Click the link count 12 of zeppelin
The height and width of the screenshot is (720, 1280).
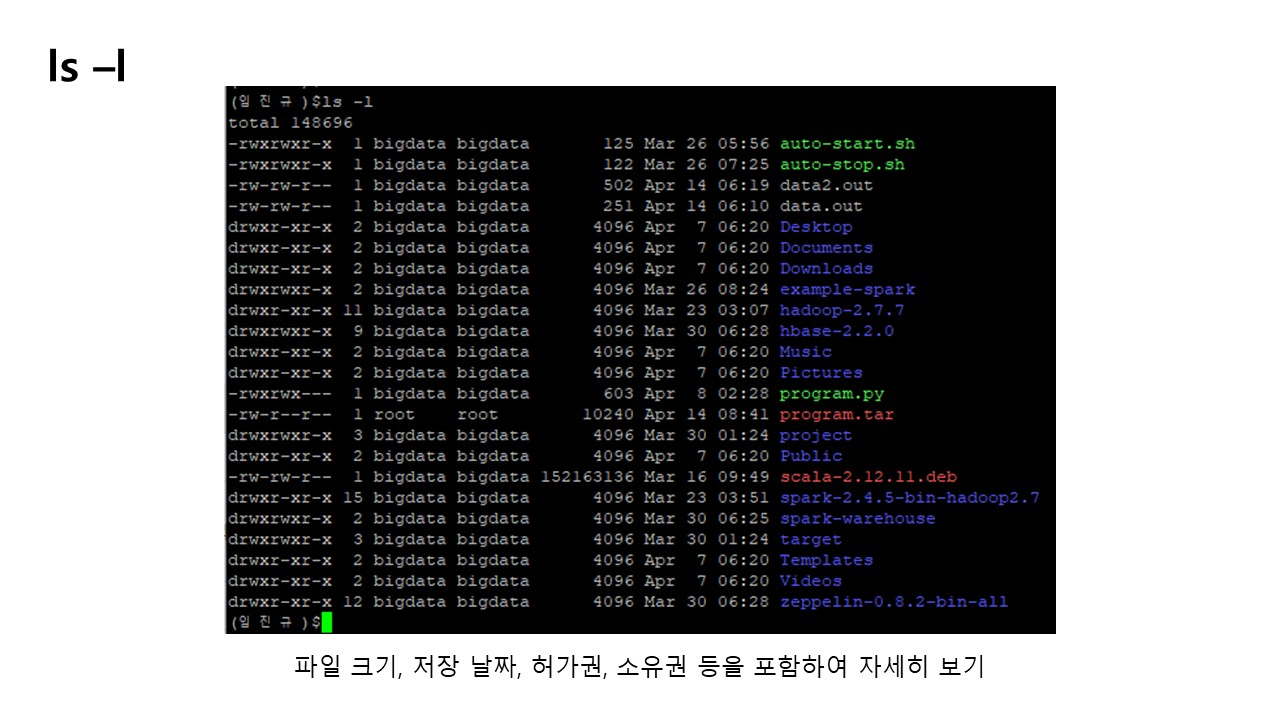[x=353, y=602]
